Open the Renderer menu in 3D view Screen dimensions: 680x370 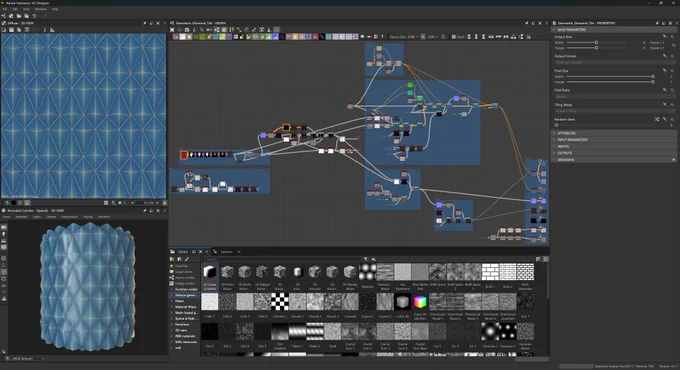click(104, 216)
